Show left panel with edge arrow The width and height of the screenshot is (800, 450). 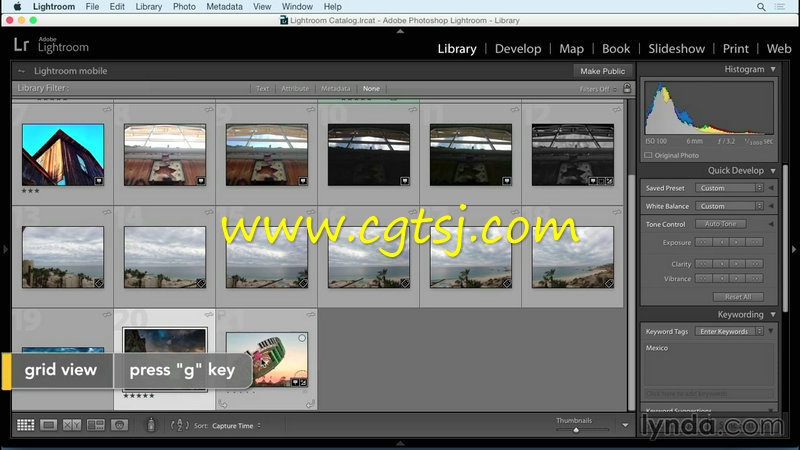pyautogui.click(x=5, y=249)
